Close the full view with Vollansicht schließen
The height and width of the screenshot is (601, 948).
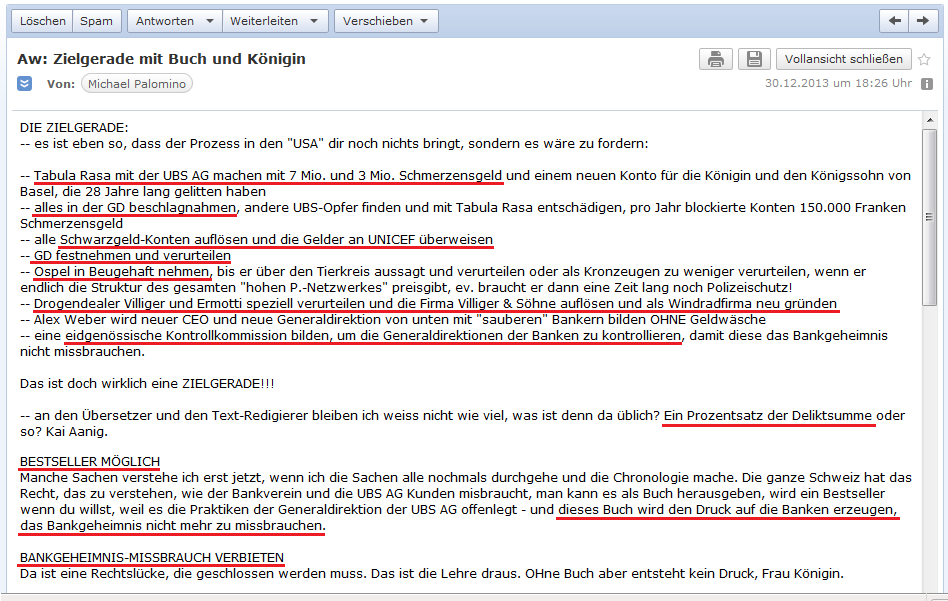pos(843,59)
